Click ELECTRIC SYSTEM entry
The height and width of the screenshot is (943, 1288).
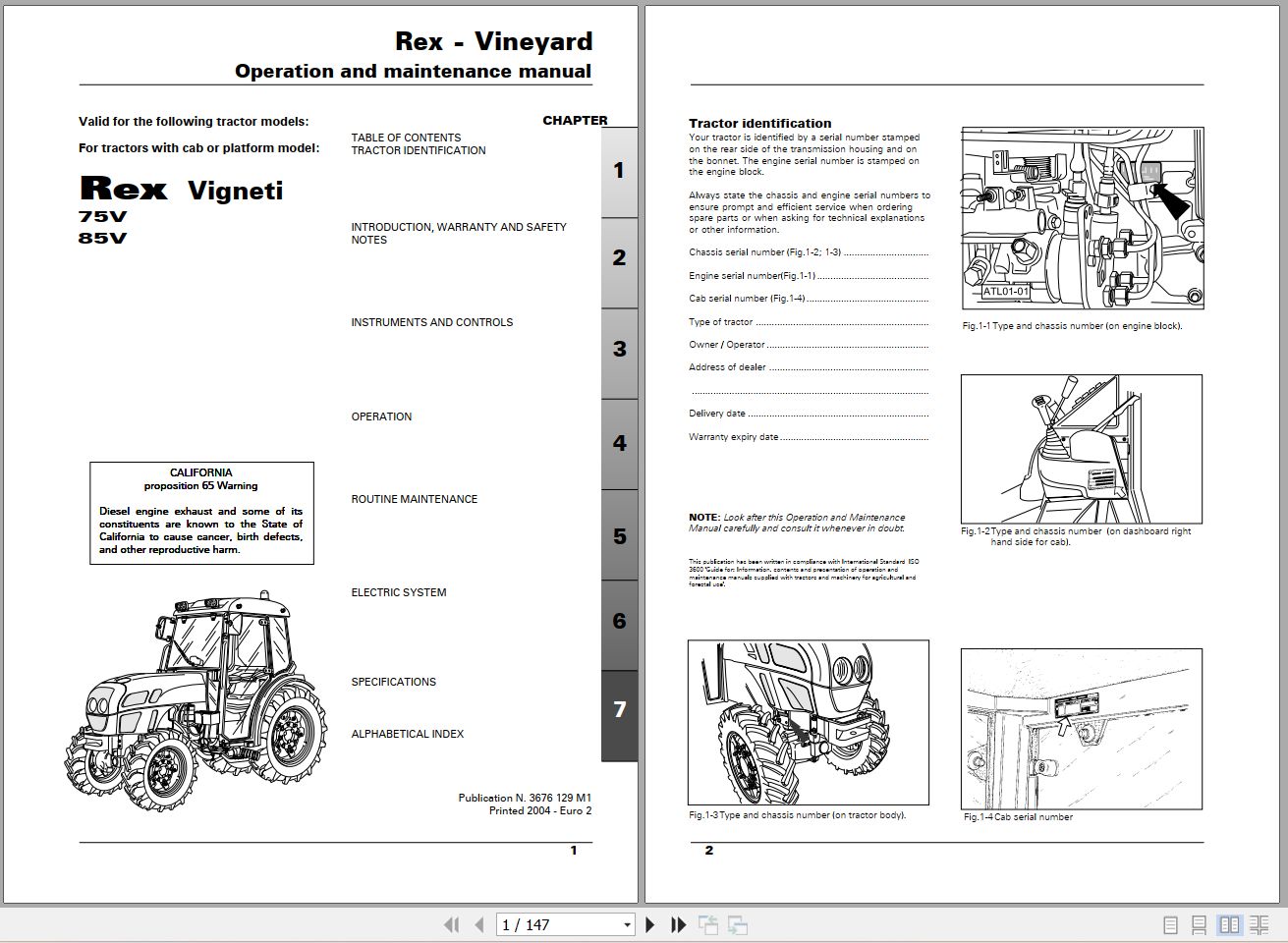click(399, 592)
